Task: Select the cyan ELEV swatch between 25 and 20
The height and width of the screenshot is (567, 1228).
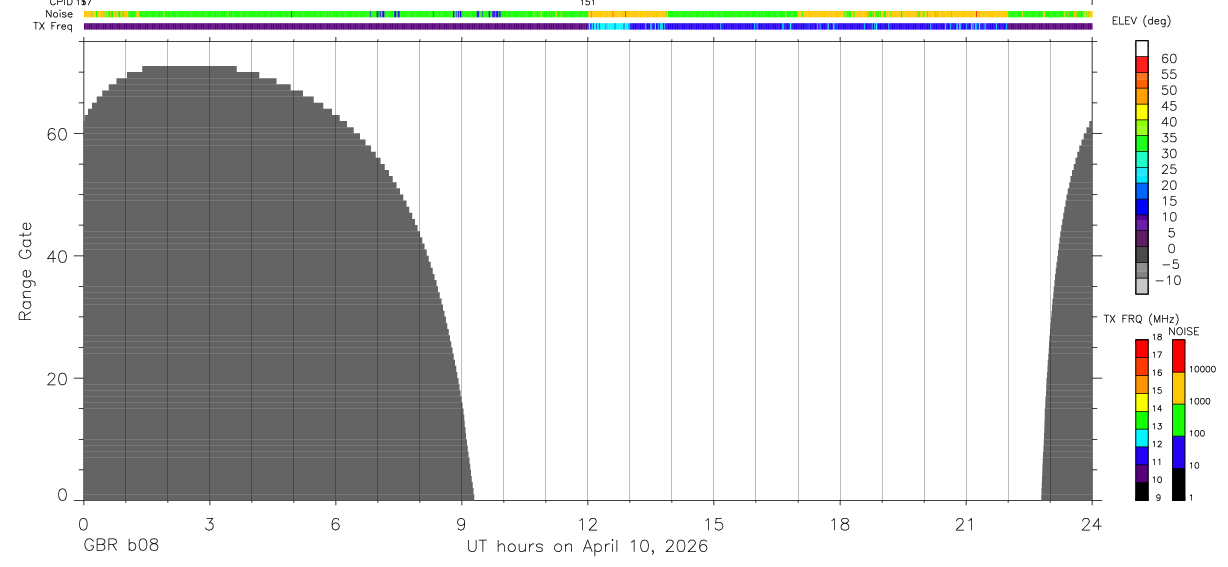Action: tap(1142, 176)
